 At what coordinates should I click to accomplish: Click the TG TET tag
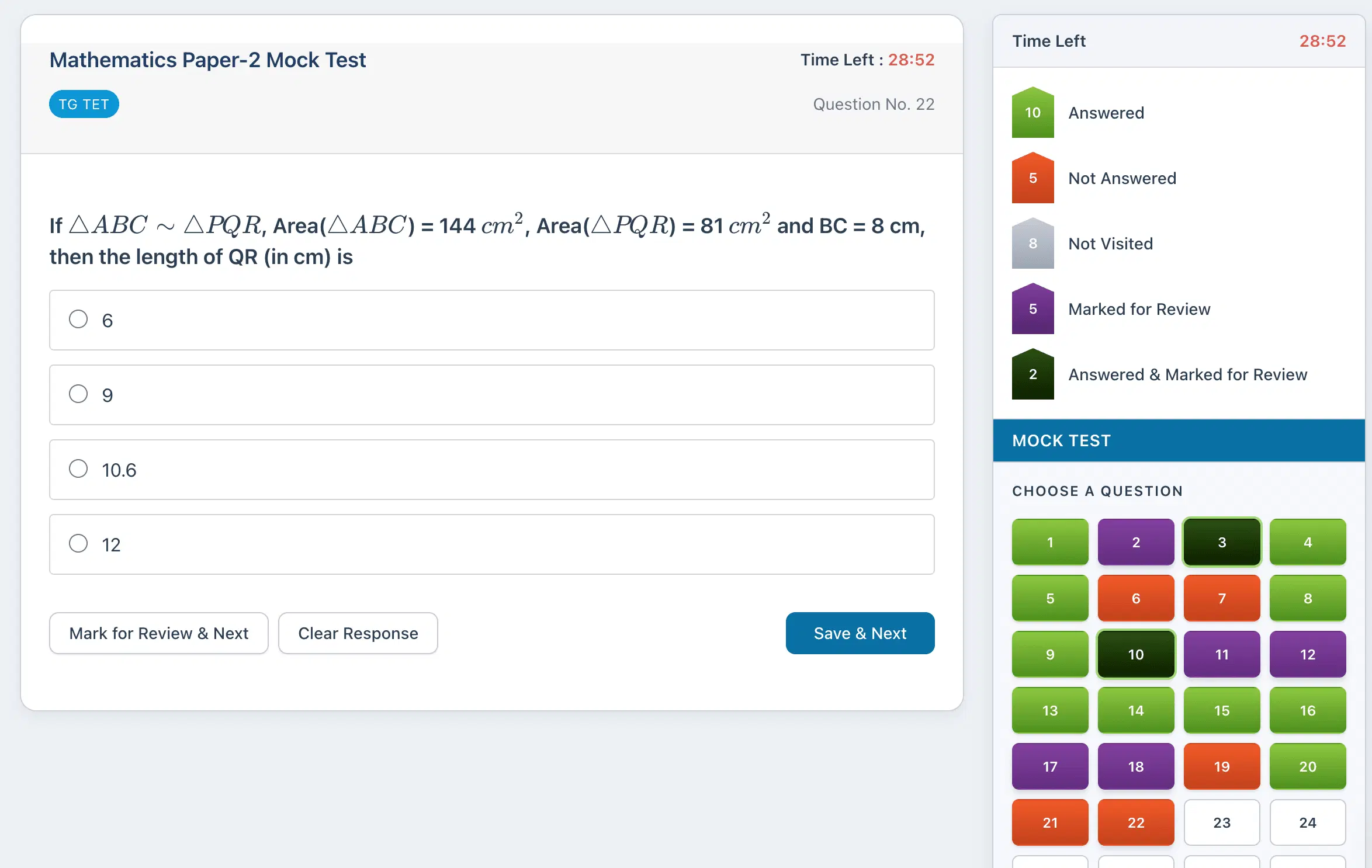tap(84, 105)
